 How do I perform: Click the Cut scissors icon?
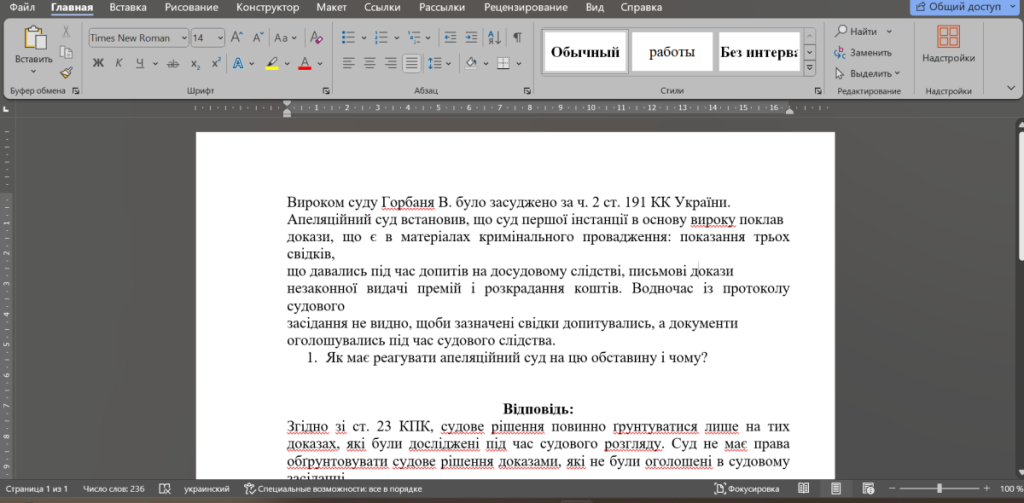pyautogui.click(x=66, y=32)
